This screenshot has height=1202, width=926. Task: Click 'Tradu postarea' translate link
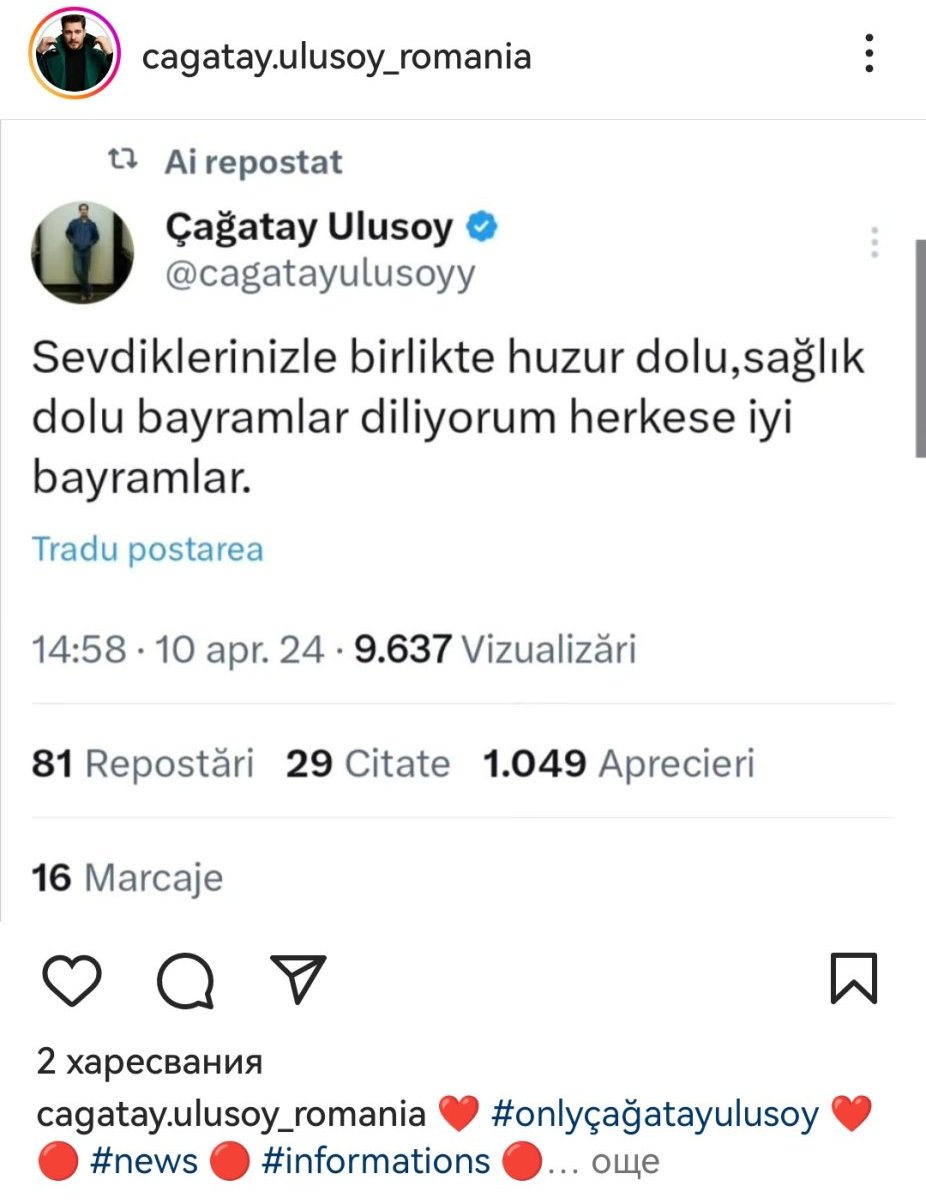148,549
